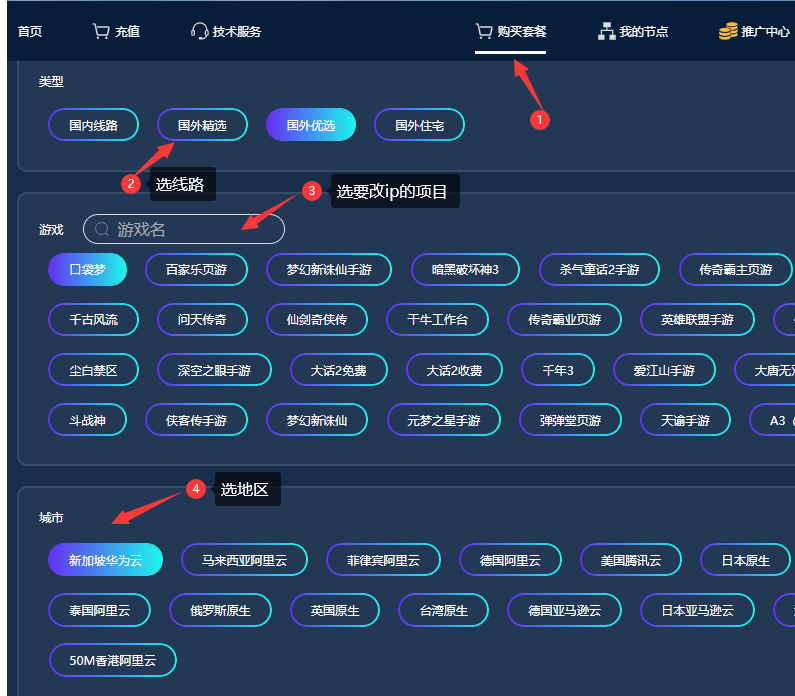
Task: Choose the 泰国阿里云 region
Action: coord(99,610)
